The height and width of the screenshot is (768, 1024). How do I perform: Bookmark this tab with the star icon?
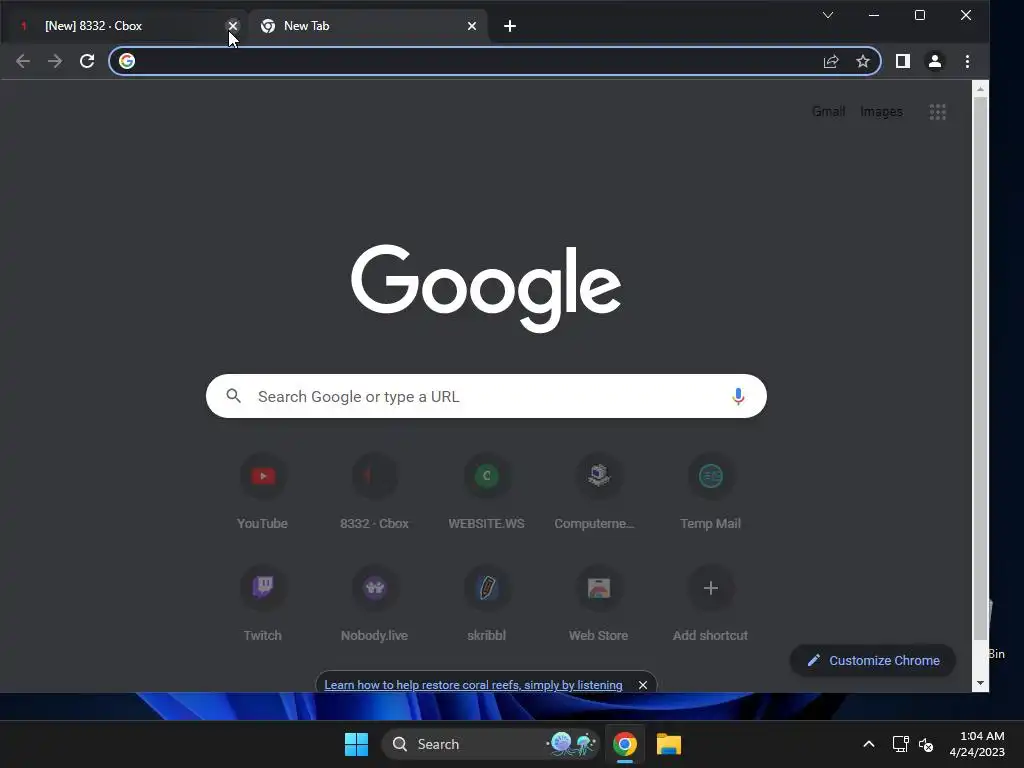coord(863,61)
